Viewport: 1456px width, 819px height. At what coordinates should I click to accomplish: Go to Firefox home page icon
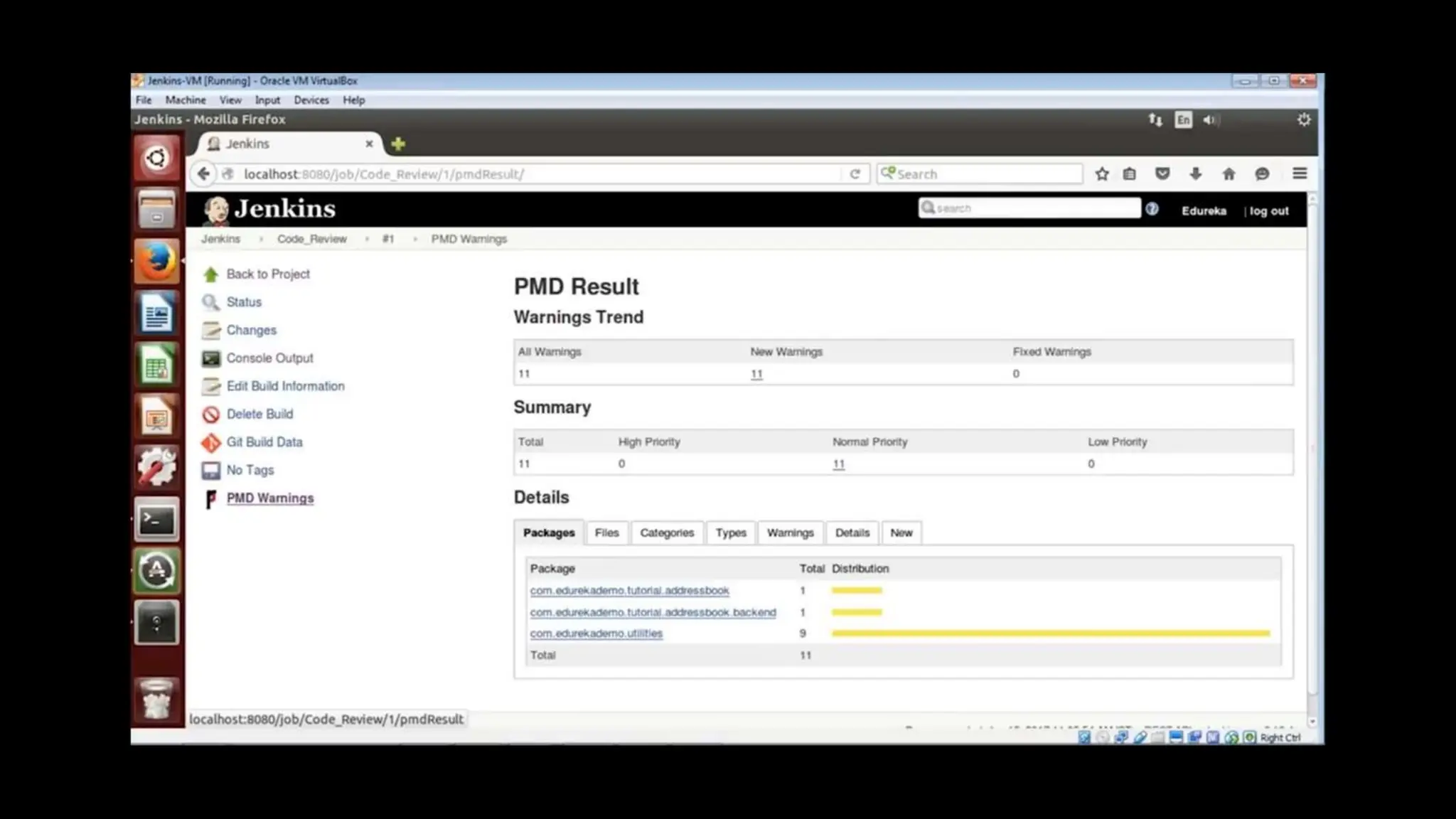click(x=1228, y=174)
